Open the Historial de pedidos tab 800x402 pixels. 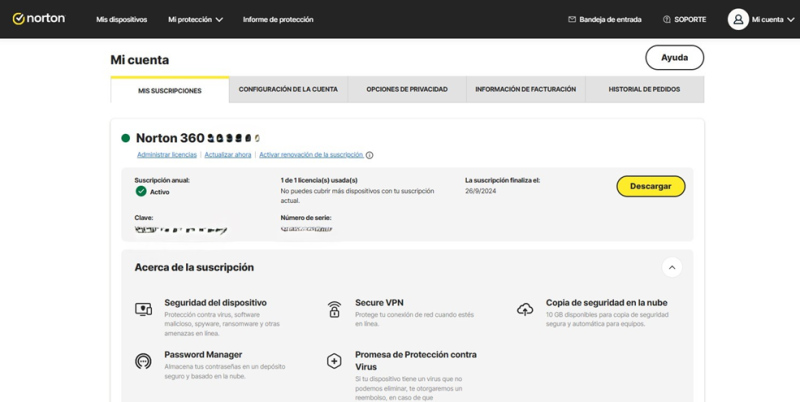pos(645,89)
